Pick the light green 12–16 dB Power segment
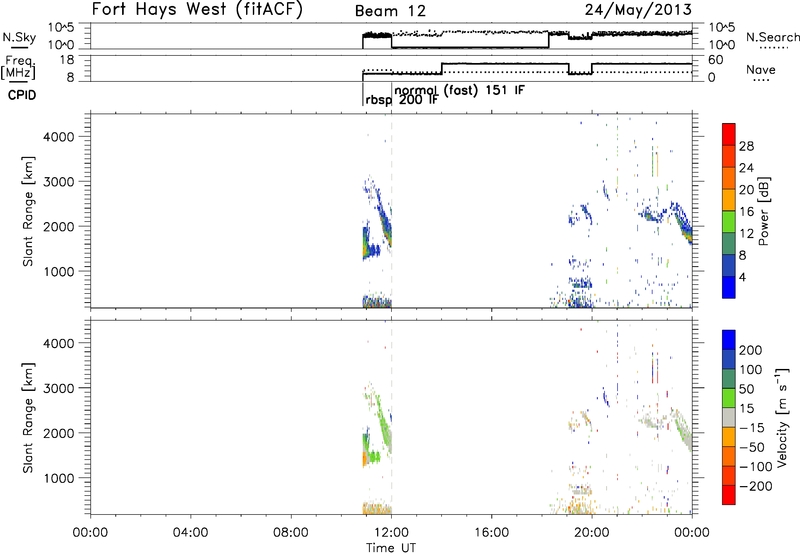 click(729, 222)
